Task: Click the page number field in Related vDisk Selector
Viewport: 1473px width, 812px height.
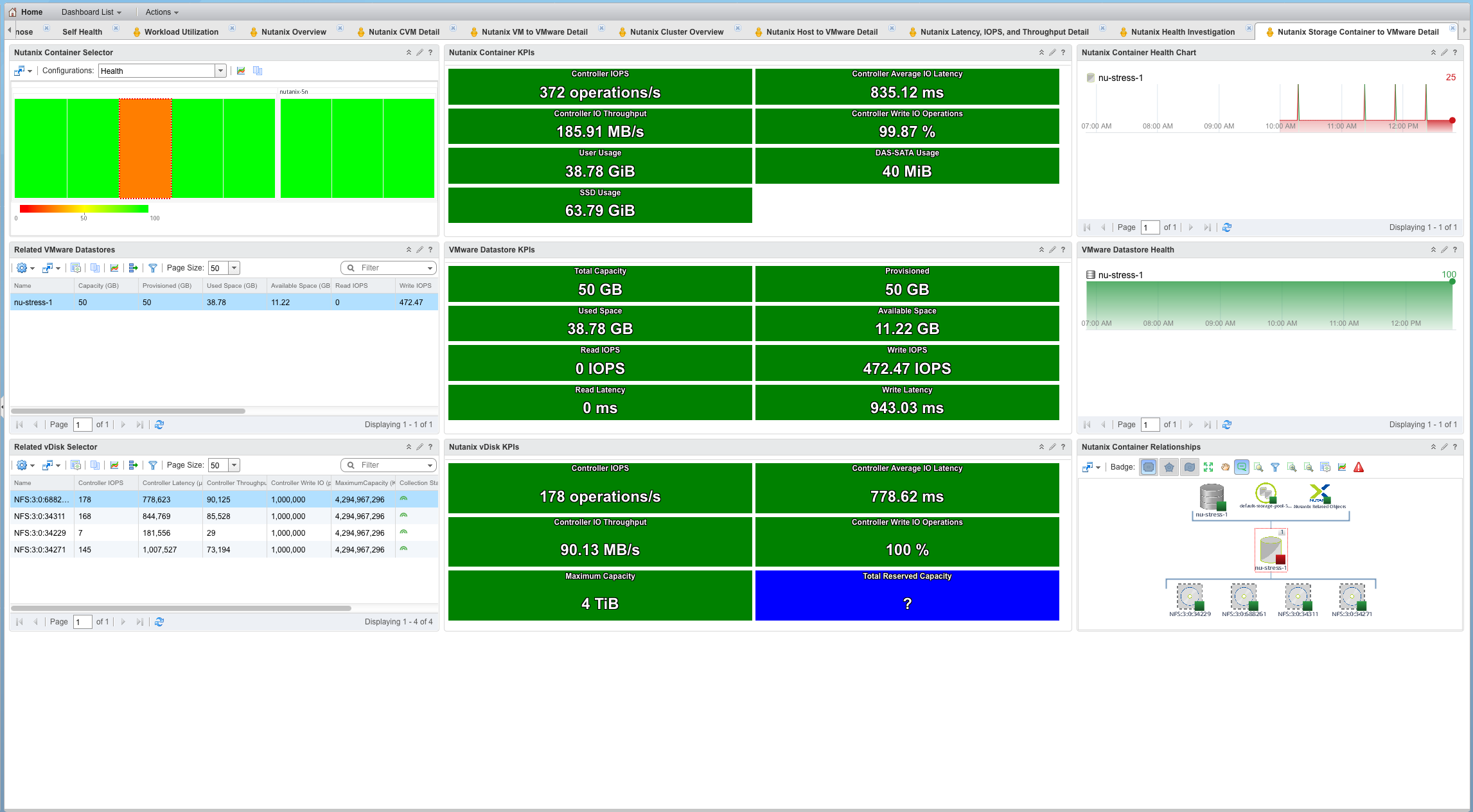Action: [83, 622]
